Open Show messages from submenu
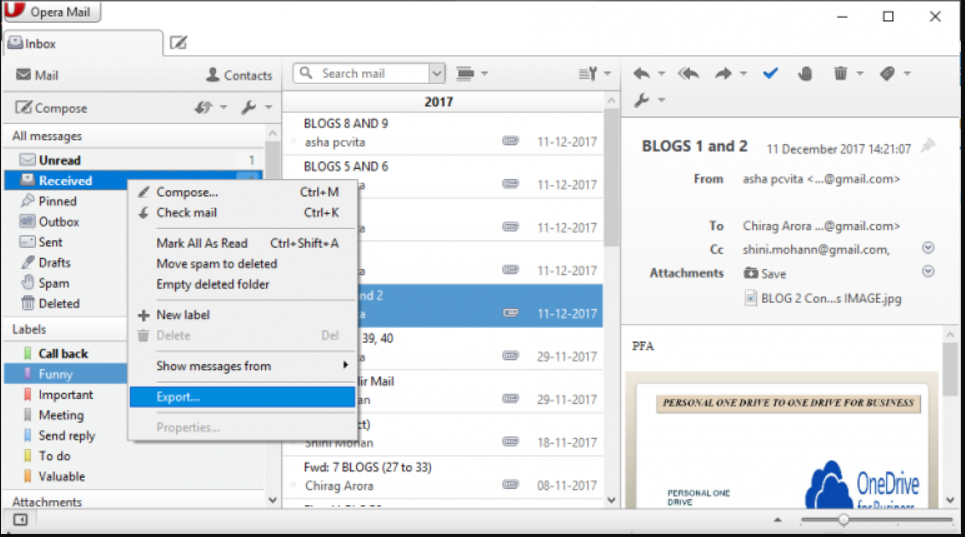The image size is (965, 537). point(242,366)
